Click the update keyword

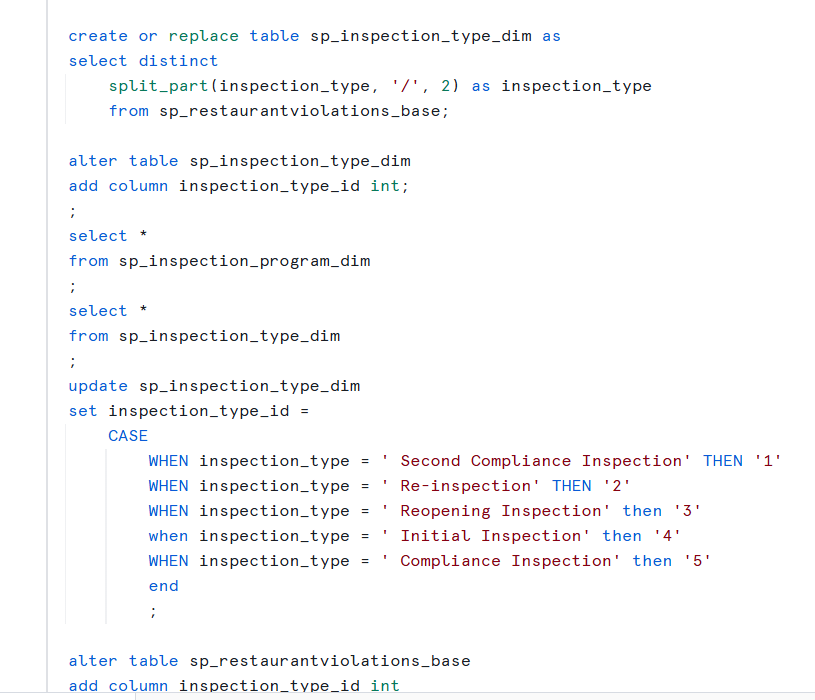click(x=98, y=386)
